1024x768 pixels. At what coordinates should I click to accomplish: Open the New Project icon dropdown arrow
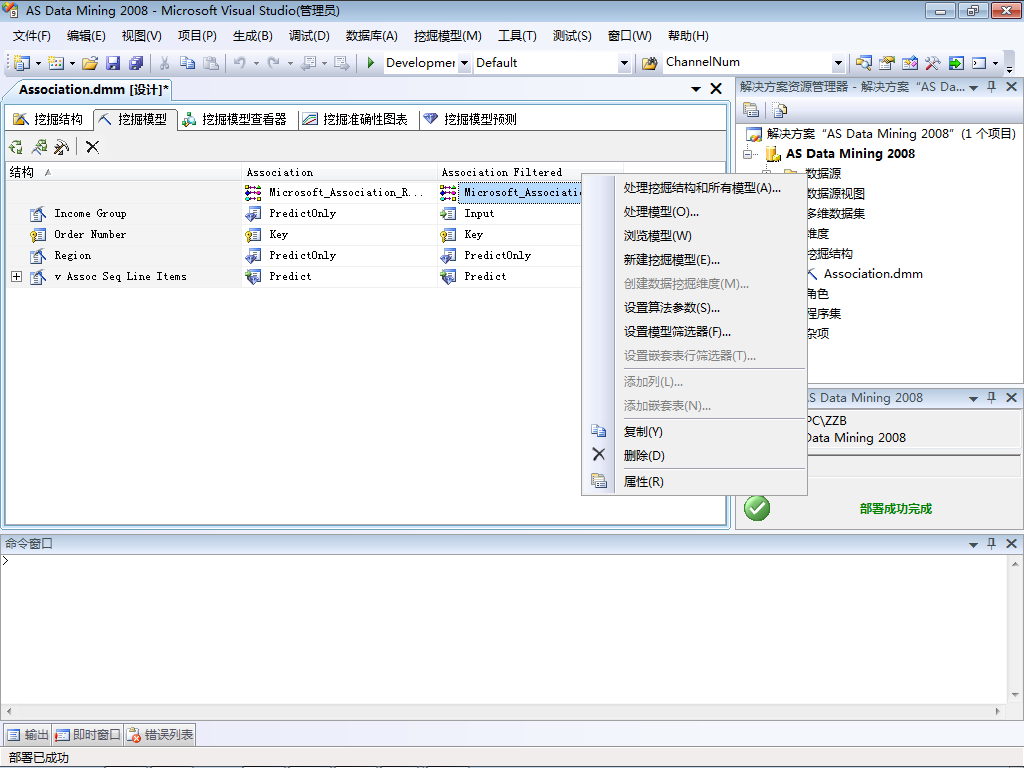pos(39,63)
